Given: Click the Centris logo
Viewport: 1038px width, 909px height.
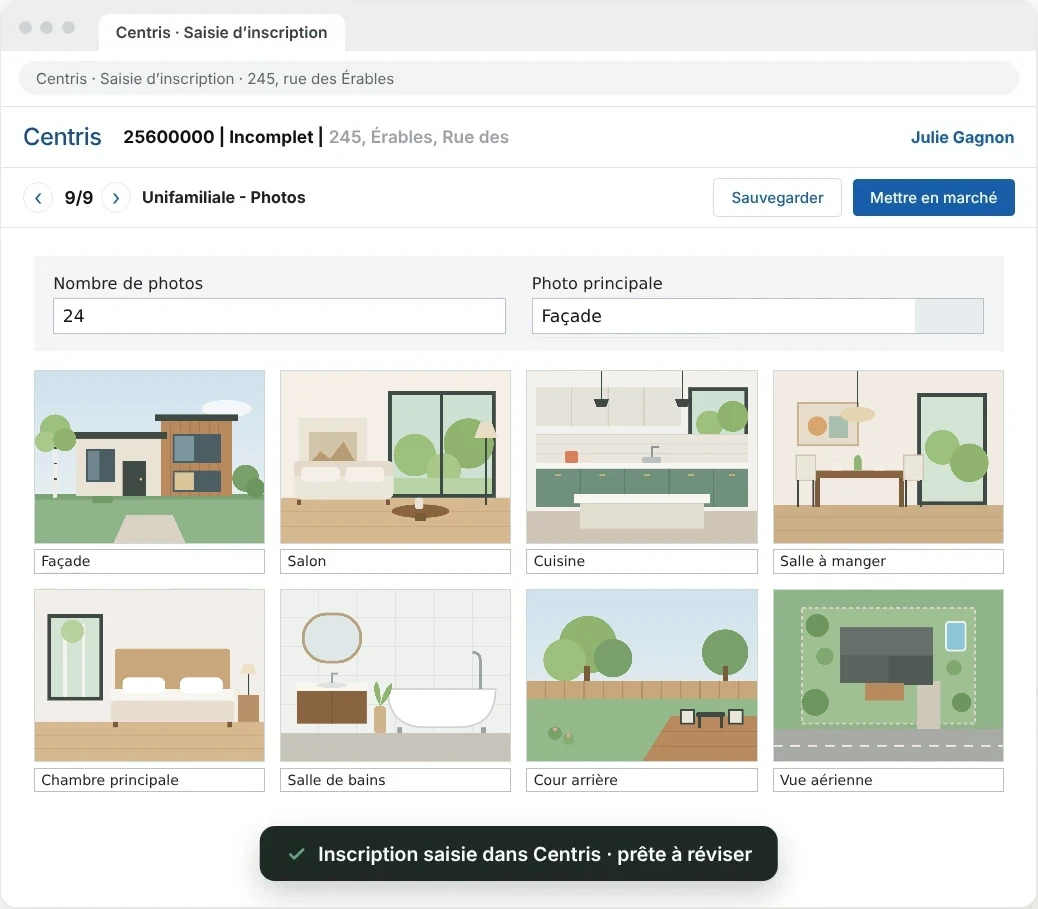Looking at the screenshot, I should coord(62,136).
